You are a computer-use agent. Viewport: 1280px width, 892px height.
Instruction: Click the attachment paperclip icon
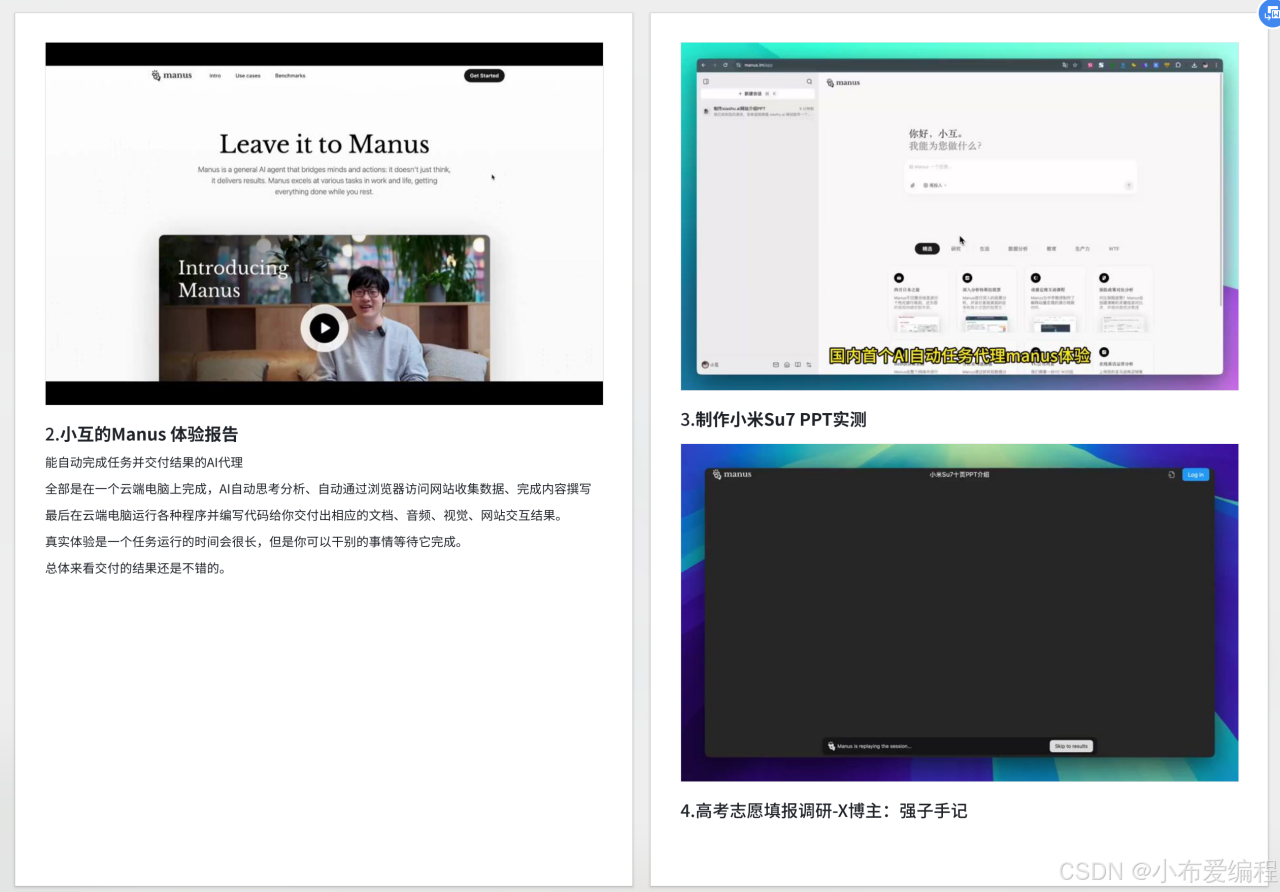click(x=912, y=185)
